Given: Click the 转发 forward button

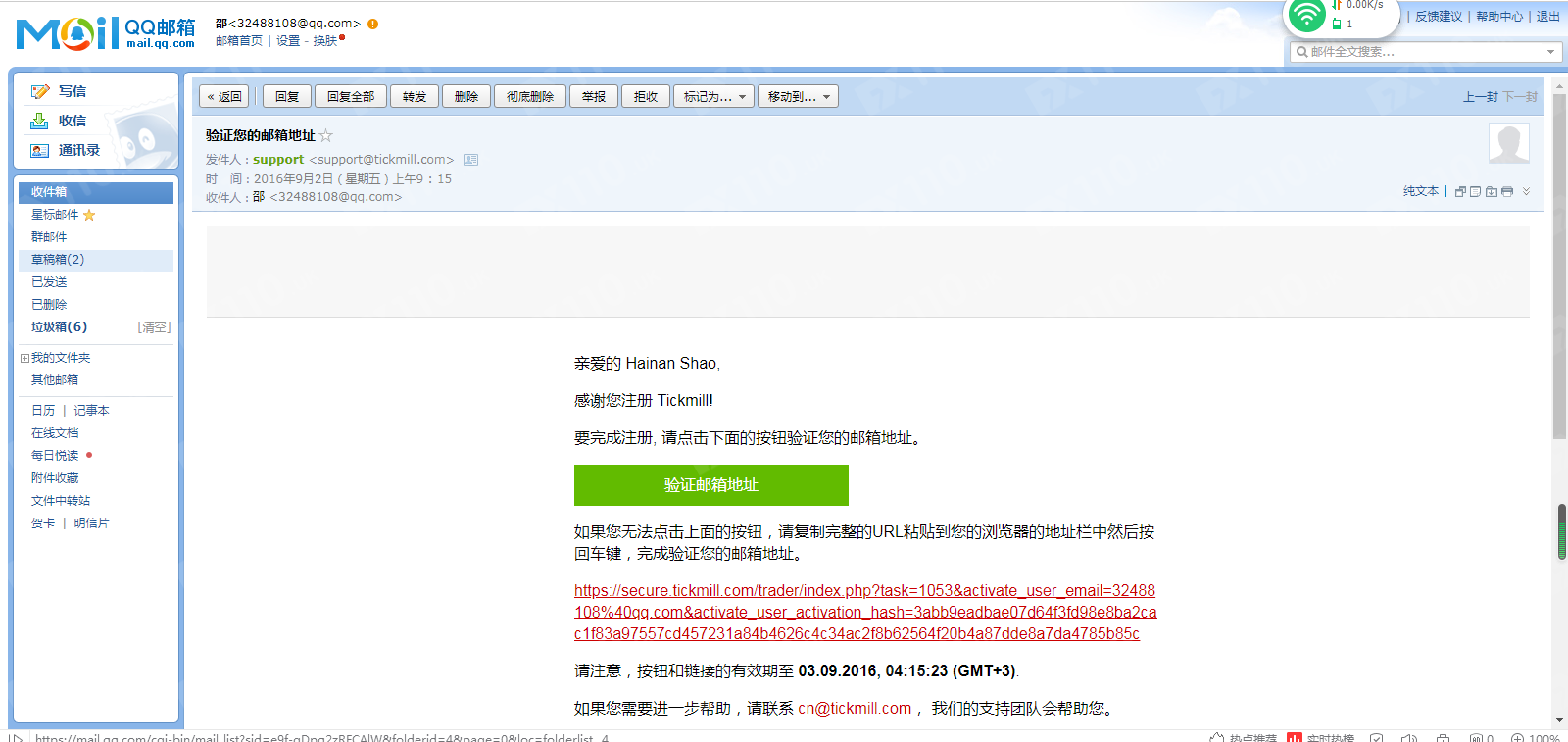Looking at the screenshot, I should 415,96.
